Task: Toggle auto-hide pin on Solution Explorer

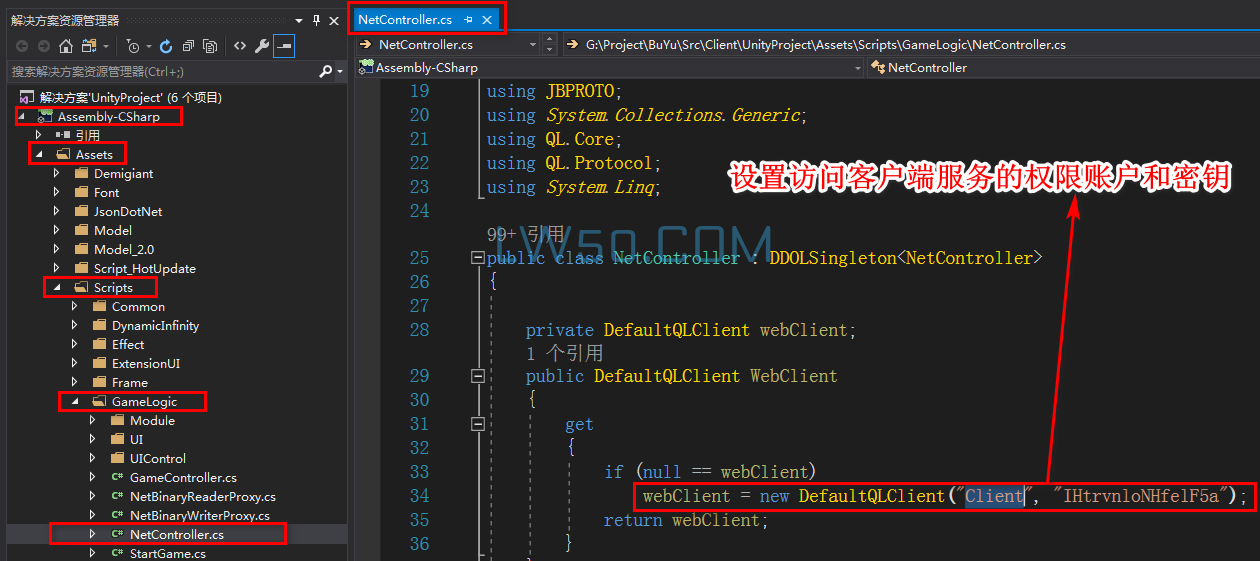Action: 317,20
